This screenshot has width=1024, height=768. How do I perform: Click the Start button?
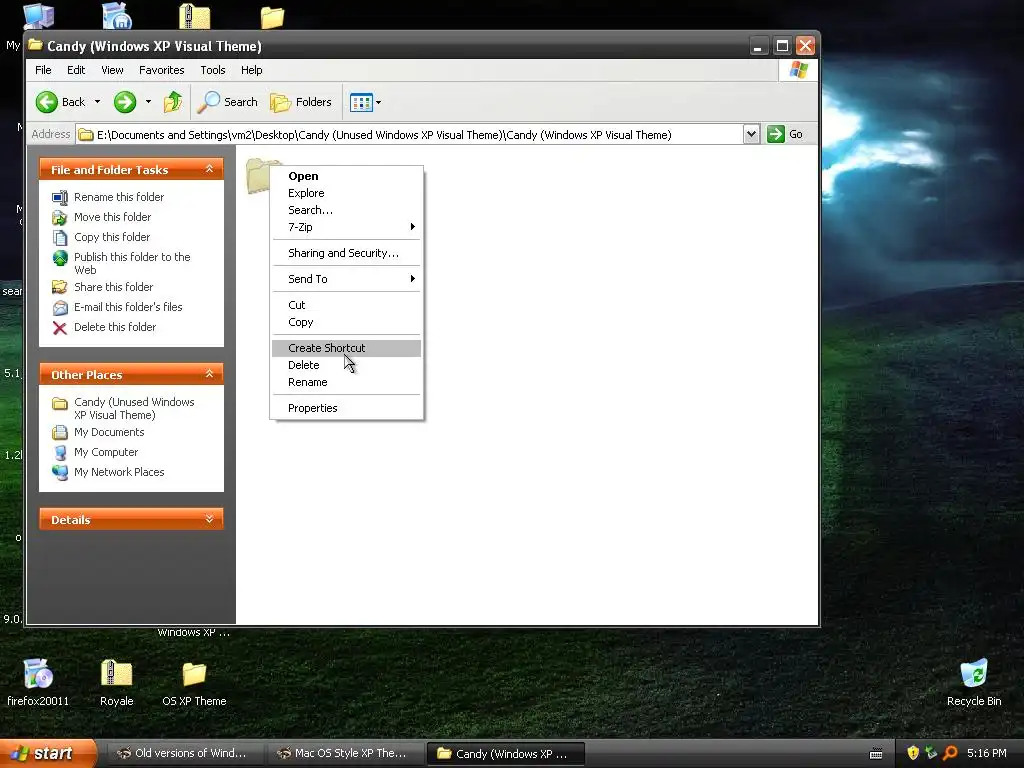coord(47,753)
